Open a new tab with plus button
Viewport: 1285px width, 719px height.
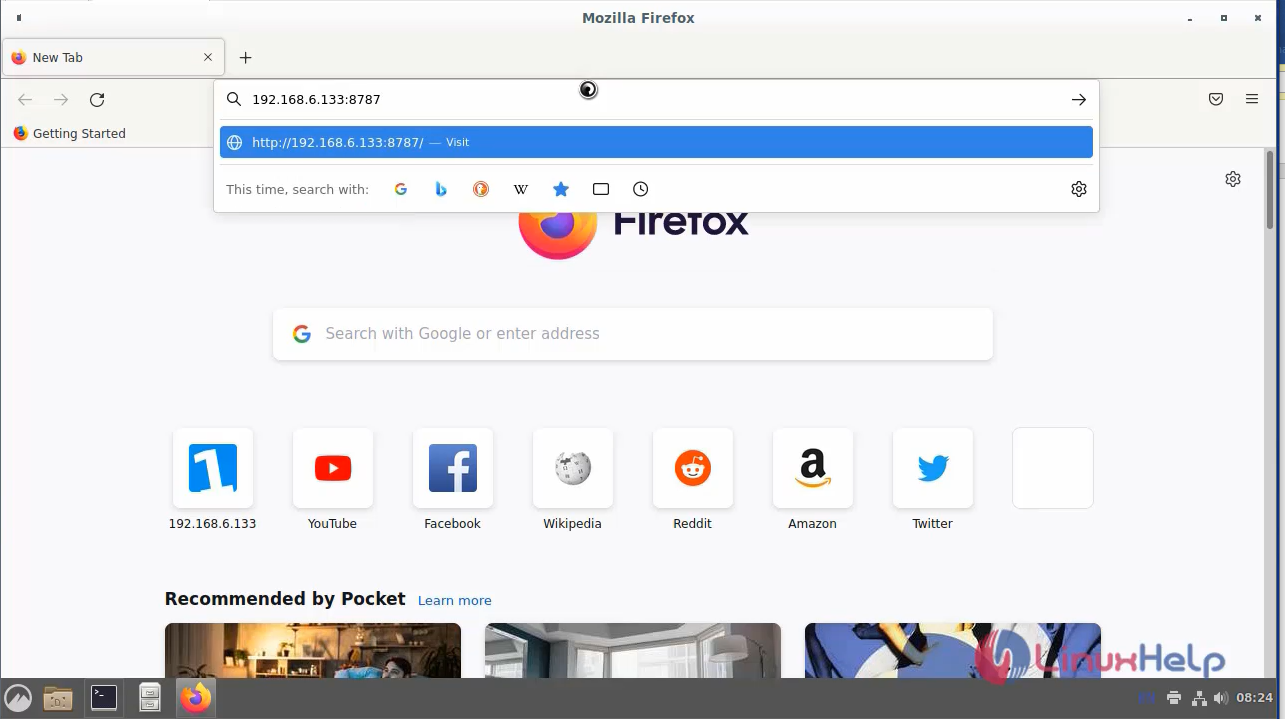click(246, 57)
